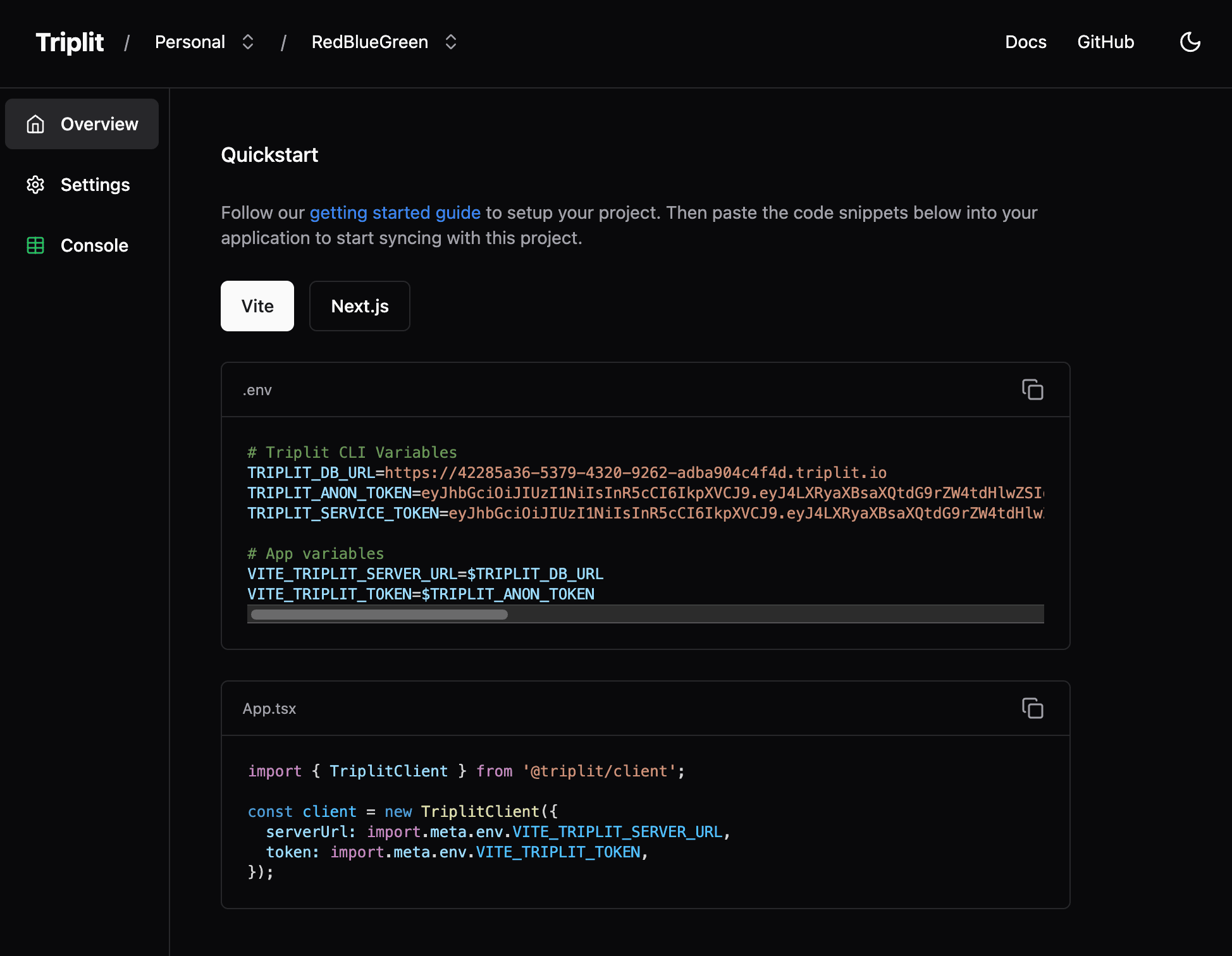The image size is (1232, 956).
Task: Click the '# App variables' comment
Action: click(x=316, y=554)
